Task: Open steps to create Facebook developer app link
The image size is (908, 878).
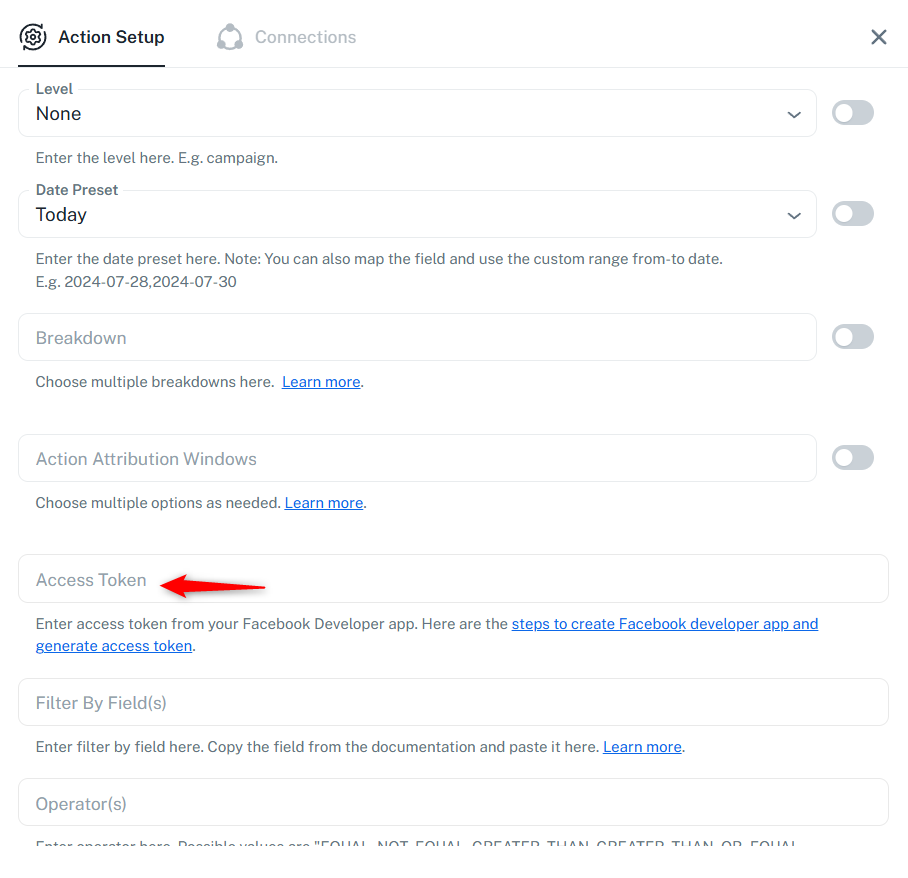Action: point(427,635)
